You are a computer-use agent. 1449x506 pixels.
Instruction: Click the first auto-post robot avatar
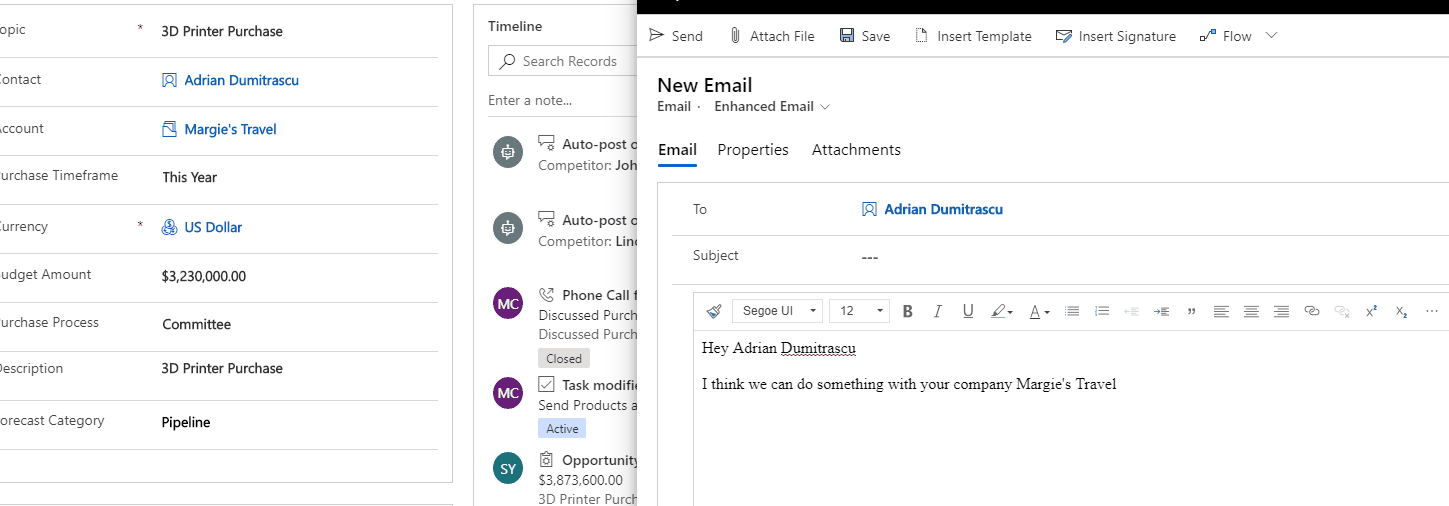[x=508, y=152]
